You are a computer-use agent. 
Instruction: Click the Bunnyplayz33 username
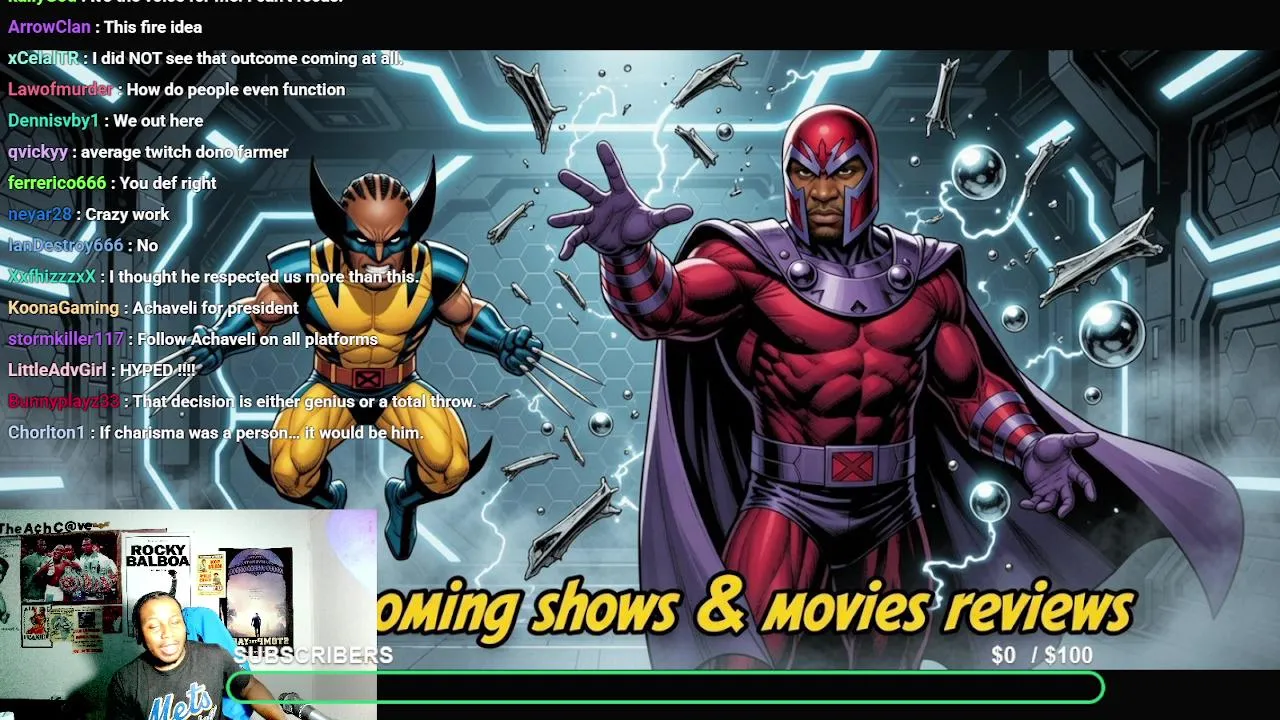click(63, 401)
